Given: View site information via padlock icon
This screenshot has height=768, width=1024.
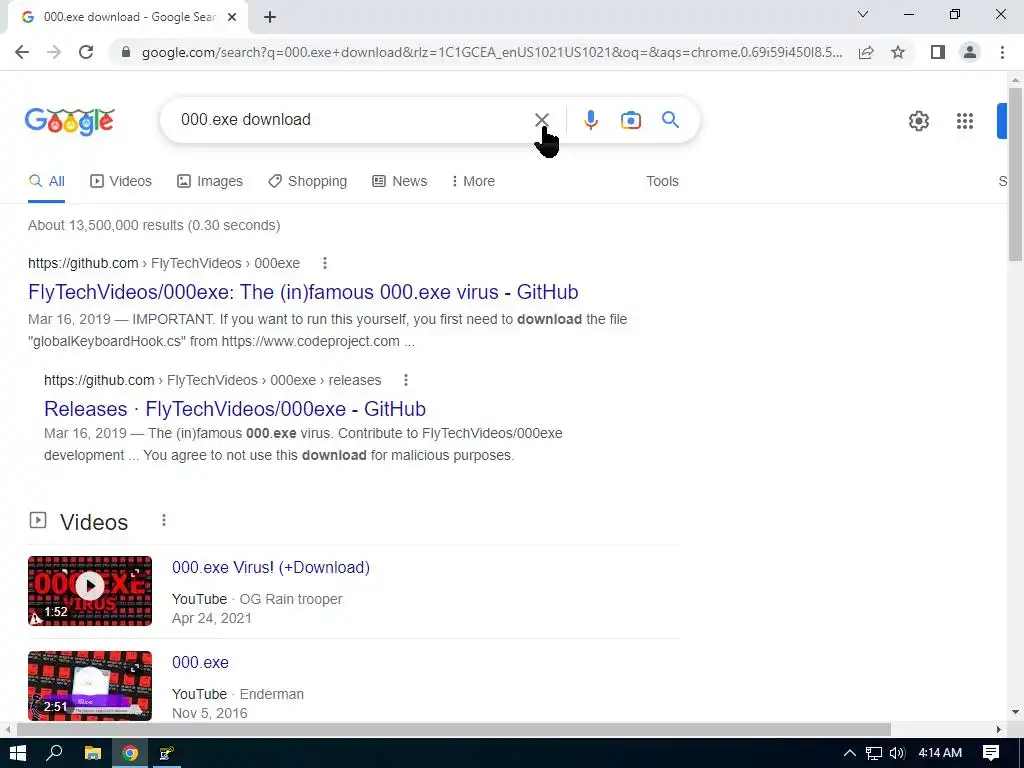Looking at the screenshot, I should point(126,52).
